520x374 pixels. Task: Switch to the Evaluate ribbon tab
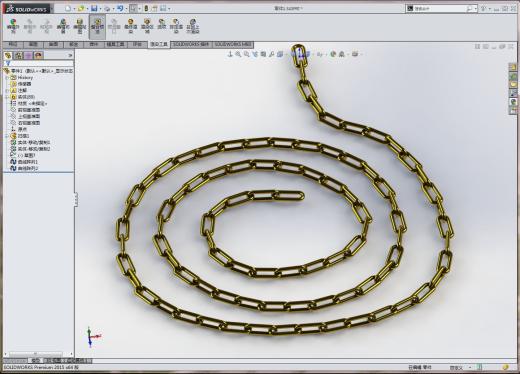[x=137, y=44]
